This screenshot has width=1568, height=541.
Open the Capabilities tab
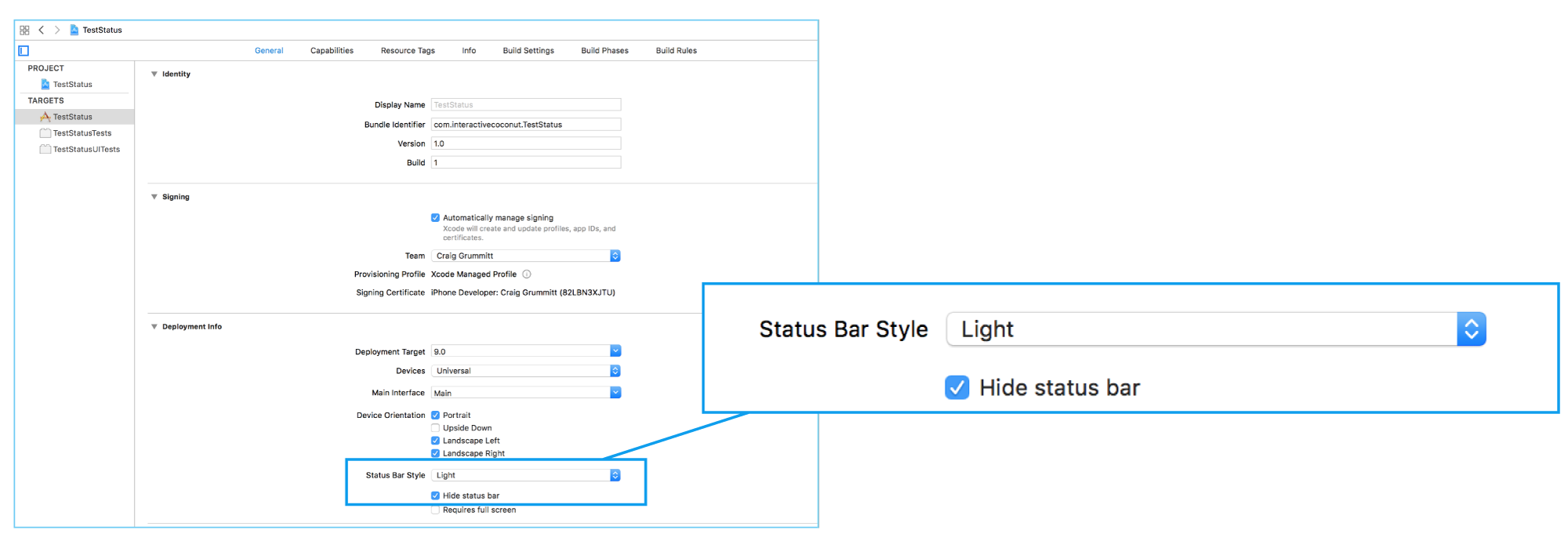332,51
